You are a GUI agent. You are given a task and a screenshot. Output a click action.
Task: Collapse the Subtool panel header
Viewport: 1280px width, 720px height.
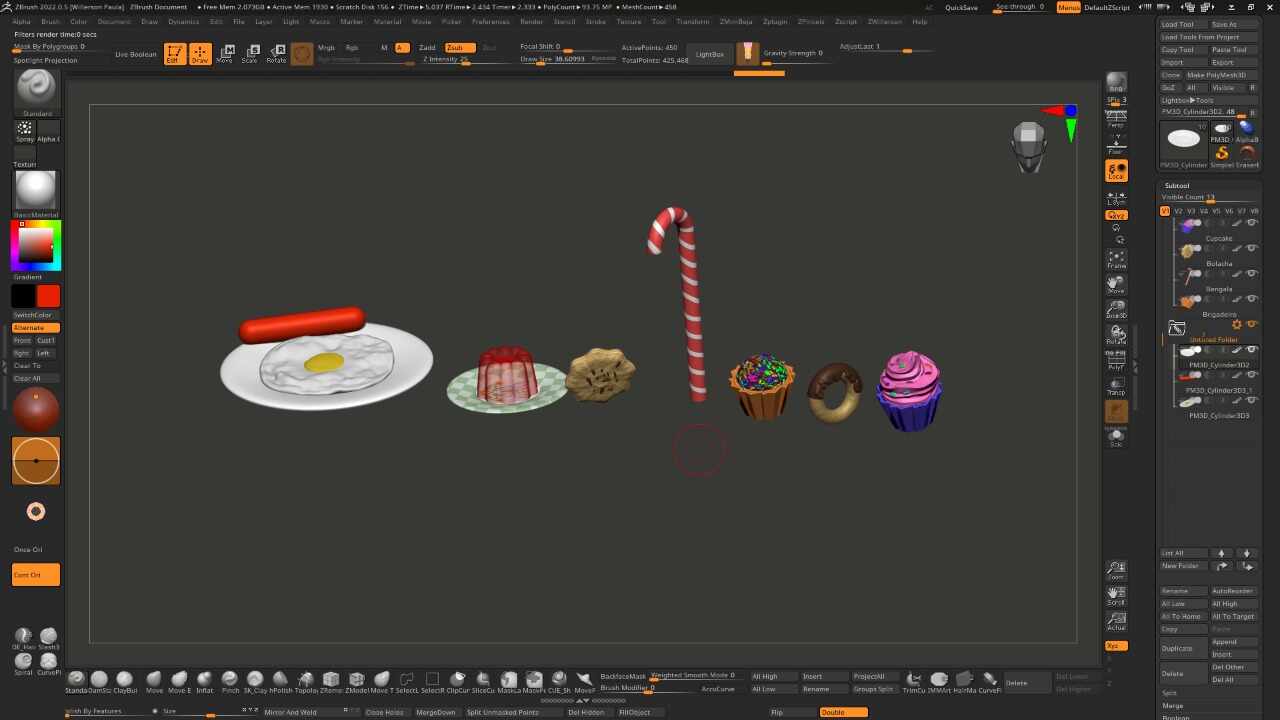point(1177,185)
